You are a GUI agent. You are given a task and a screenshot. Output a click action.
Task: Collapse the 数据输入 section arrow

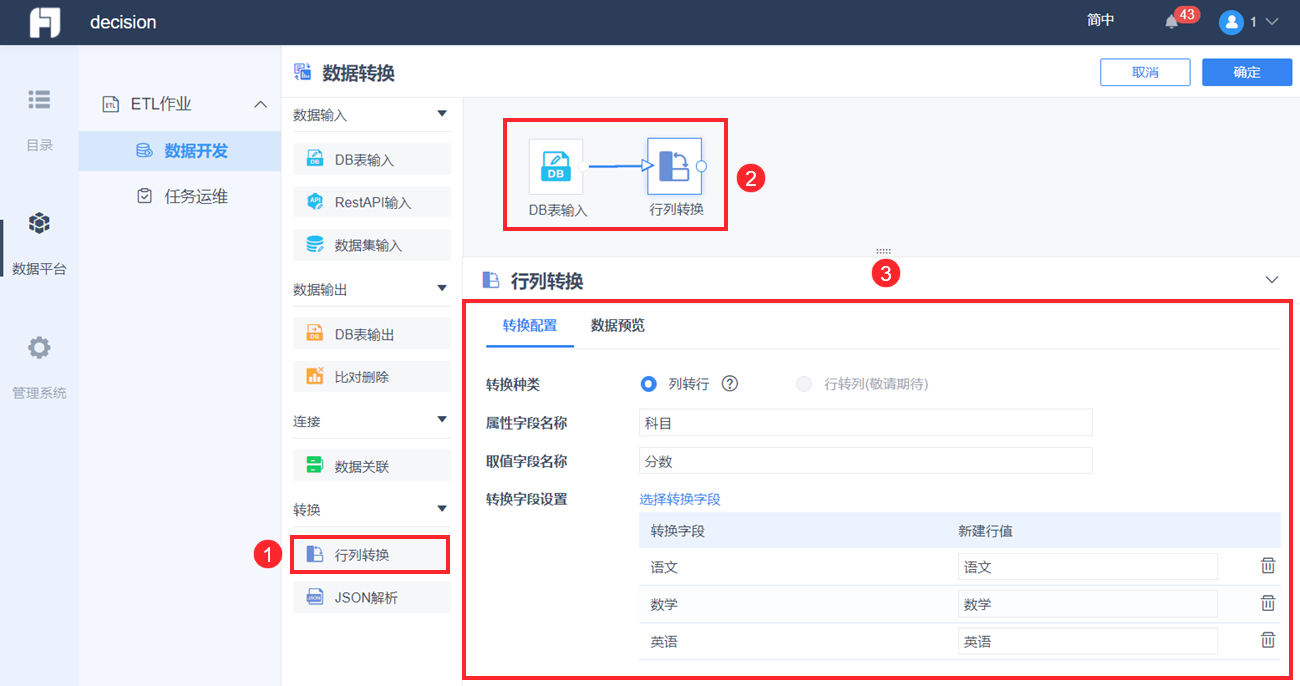442,114
